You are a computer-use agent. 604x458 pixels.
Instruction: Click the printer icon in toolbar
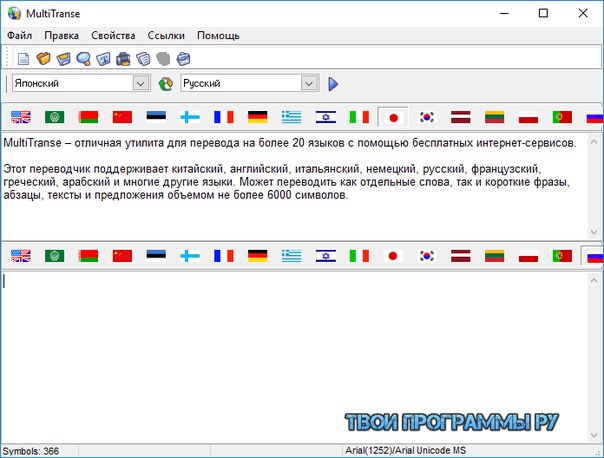tap(123, 59)
